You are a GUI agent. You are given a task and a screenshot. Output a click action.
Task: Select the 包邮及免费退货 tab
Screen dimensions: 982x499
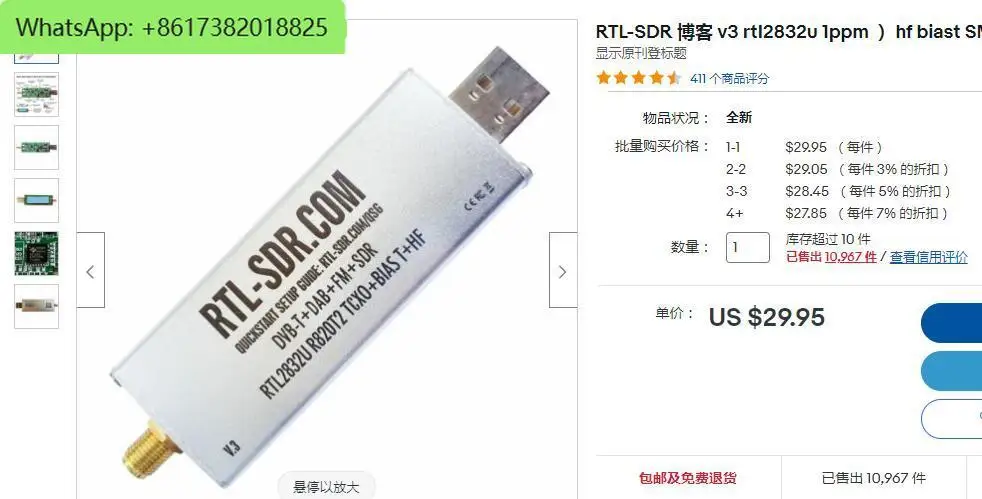(x=688, y=478)
